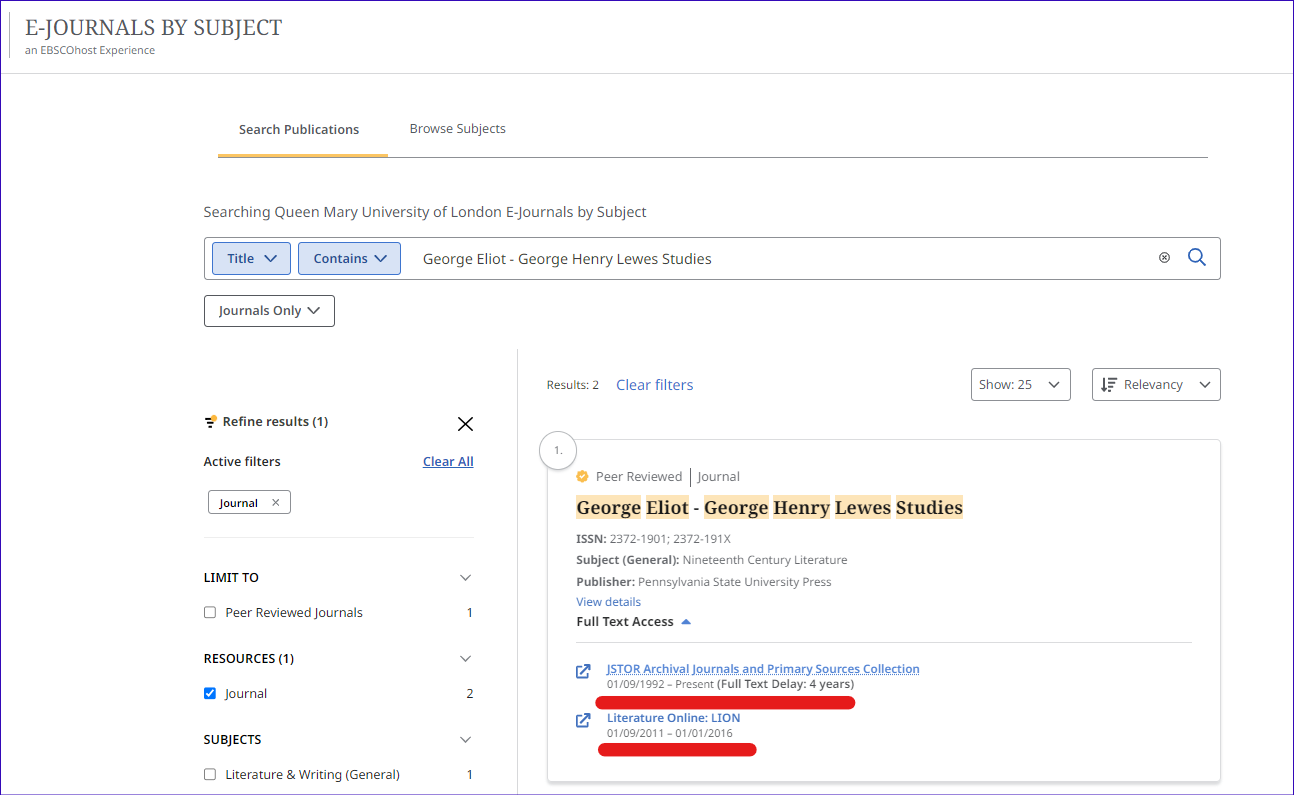Open Literature Online external link icon
This screenshot has height=795, width=1294.
(583, 720)
